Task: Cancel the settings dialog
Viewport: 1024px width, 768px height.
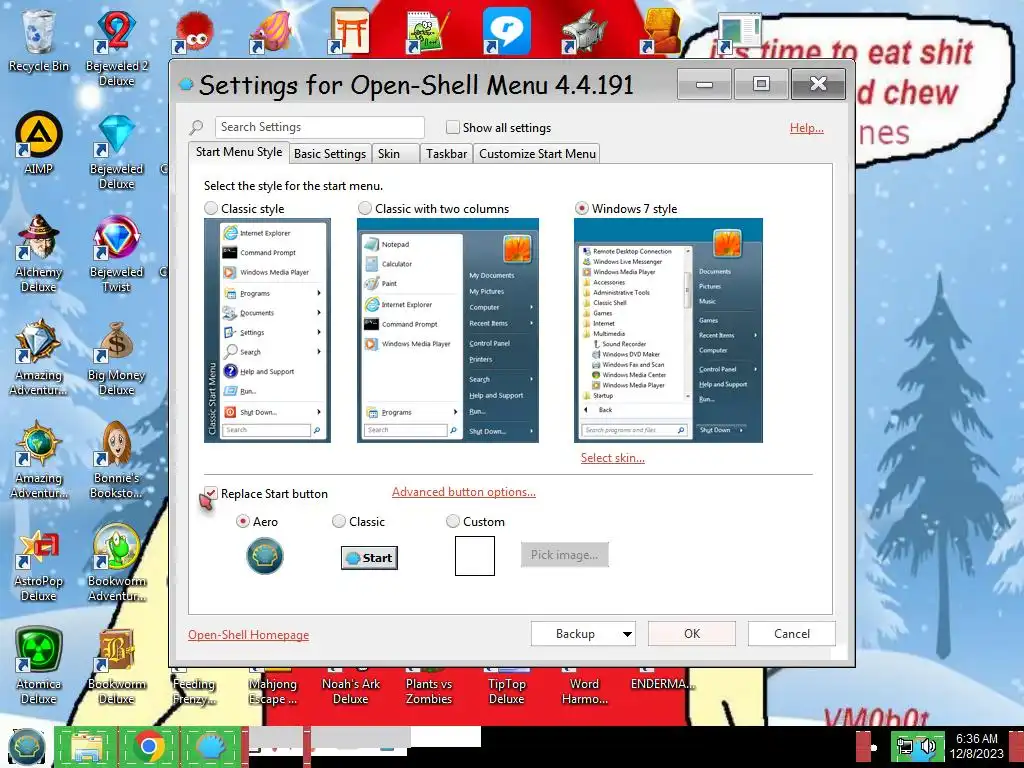Action: tap(792, 633)
